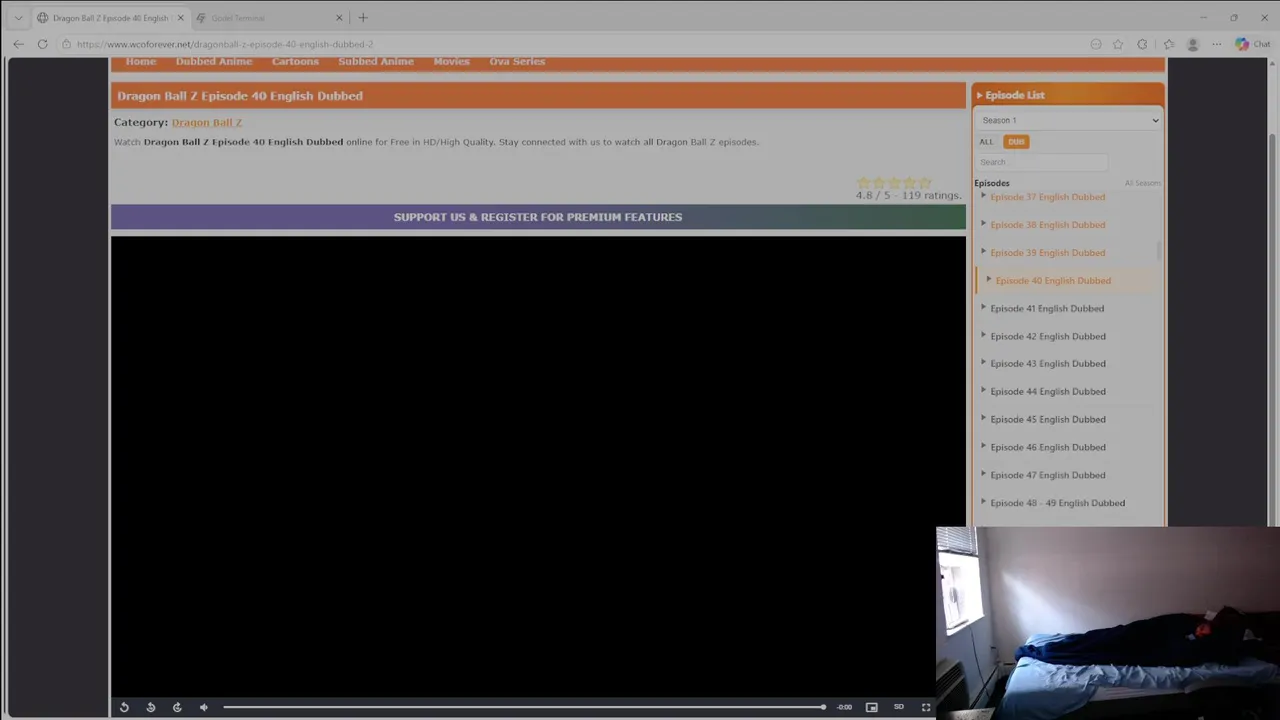Screen dimensions: 1280x720
Task: Open the favorites list icon
Action: point(1168,44)
